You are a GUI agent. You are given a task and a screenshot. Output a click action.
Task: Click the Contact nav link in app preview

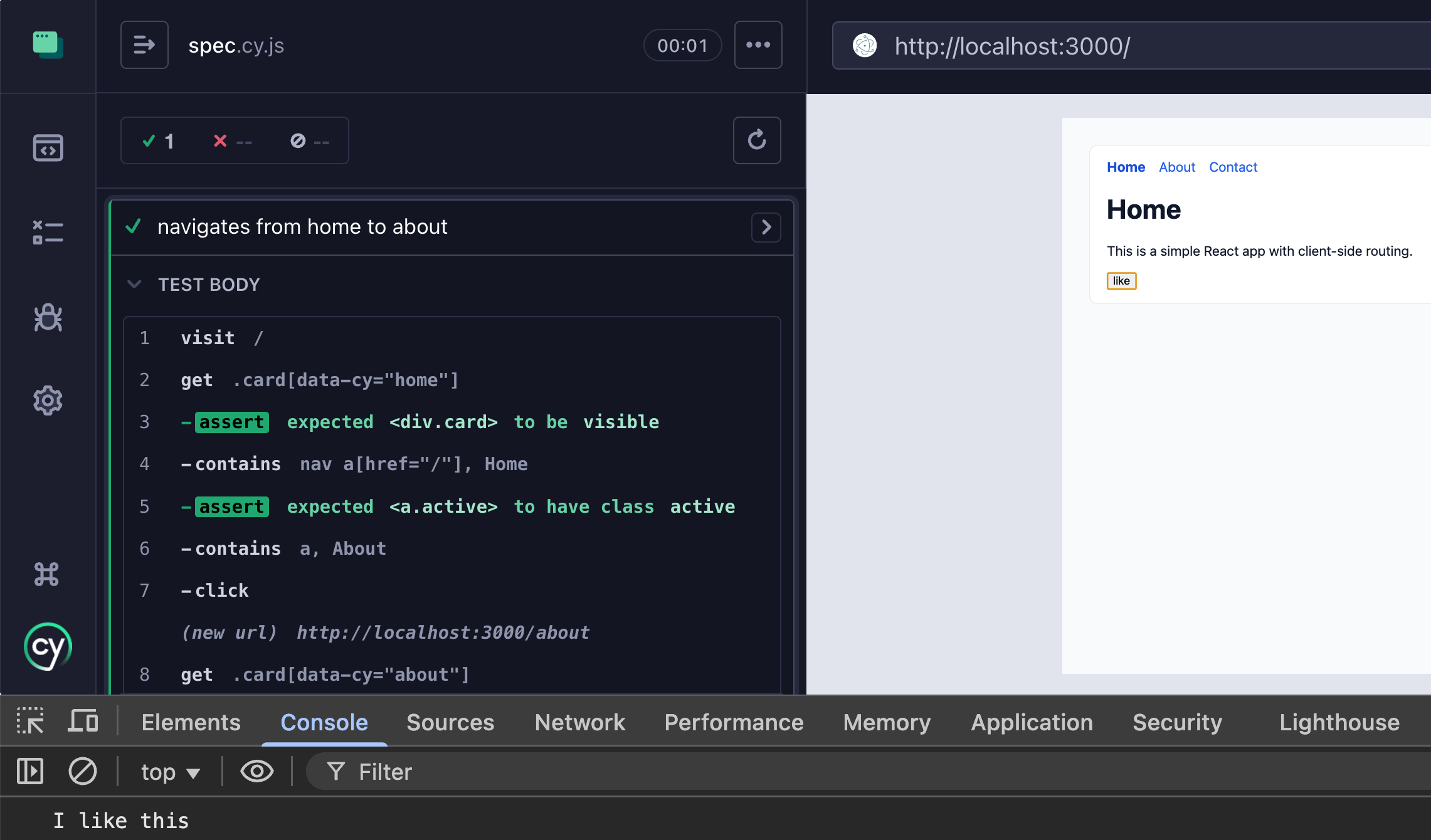click(1233, 167)
